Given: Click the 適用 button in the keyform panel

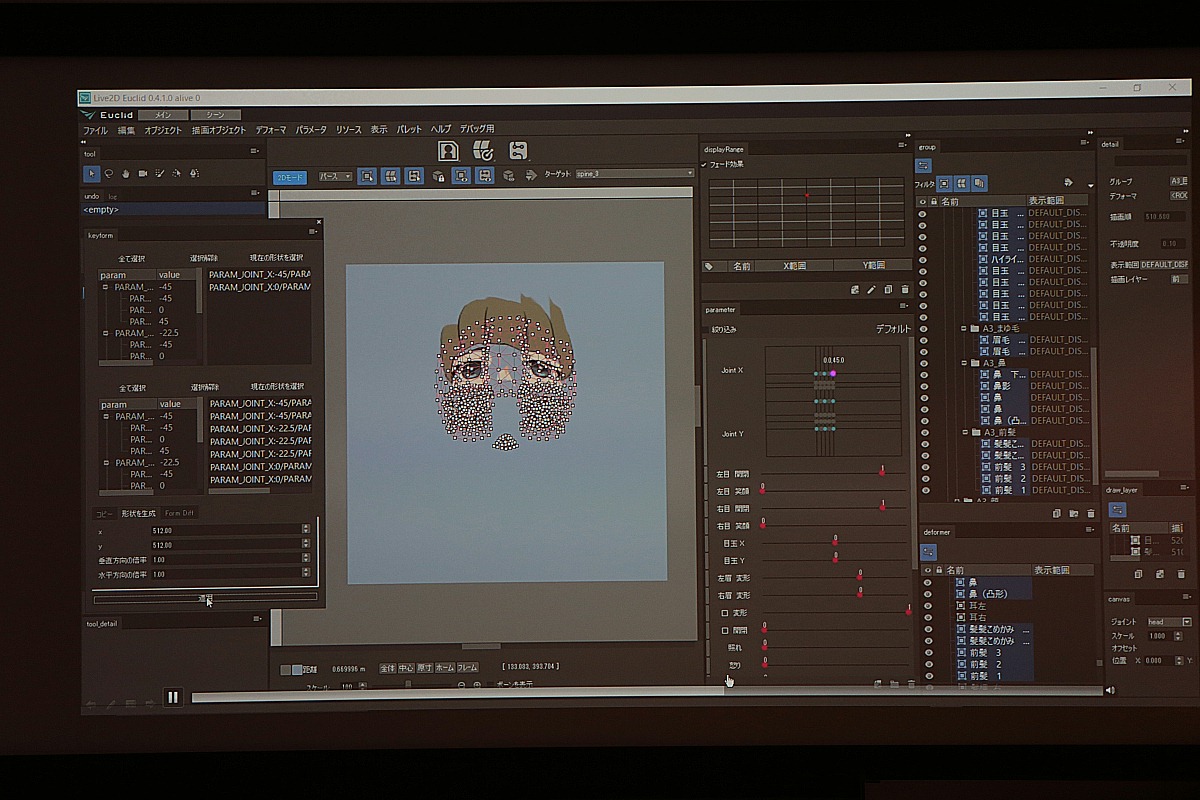Looking at the screenshot, I should (x=205, y=598).
